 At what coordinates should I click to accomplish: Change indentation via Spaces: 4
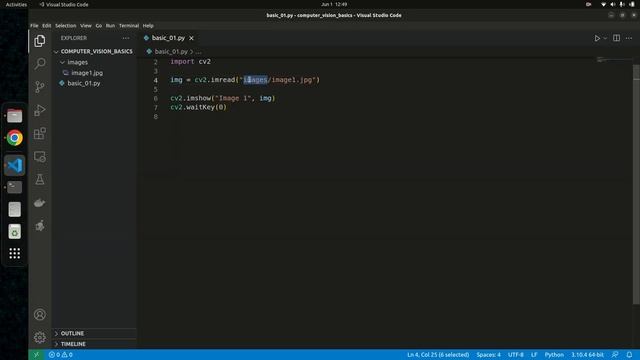point(488,355)
